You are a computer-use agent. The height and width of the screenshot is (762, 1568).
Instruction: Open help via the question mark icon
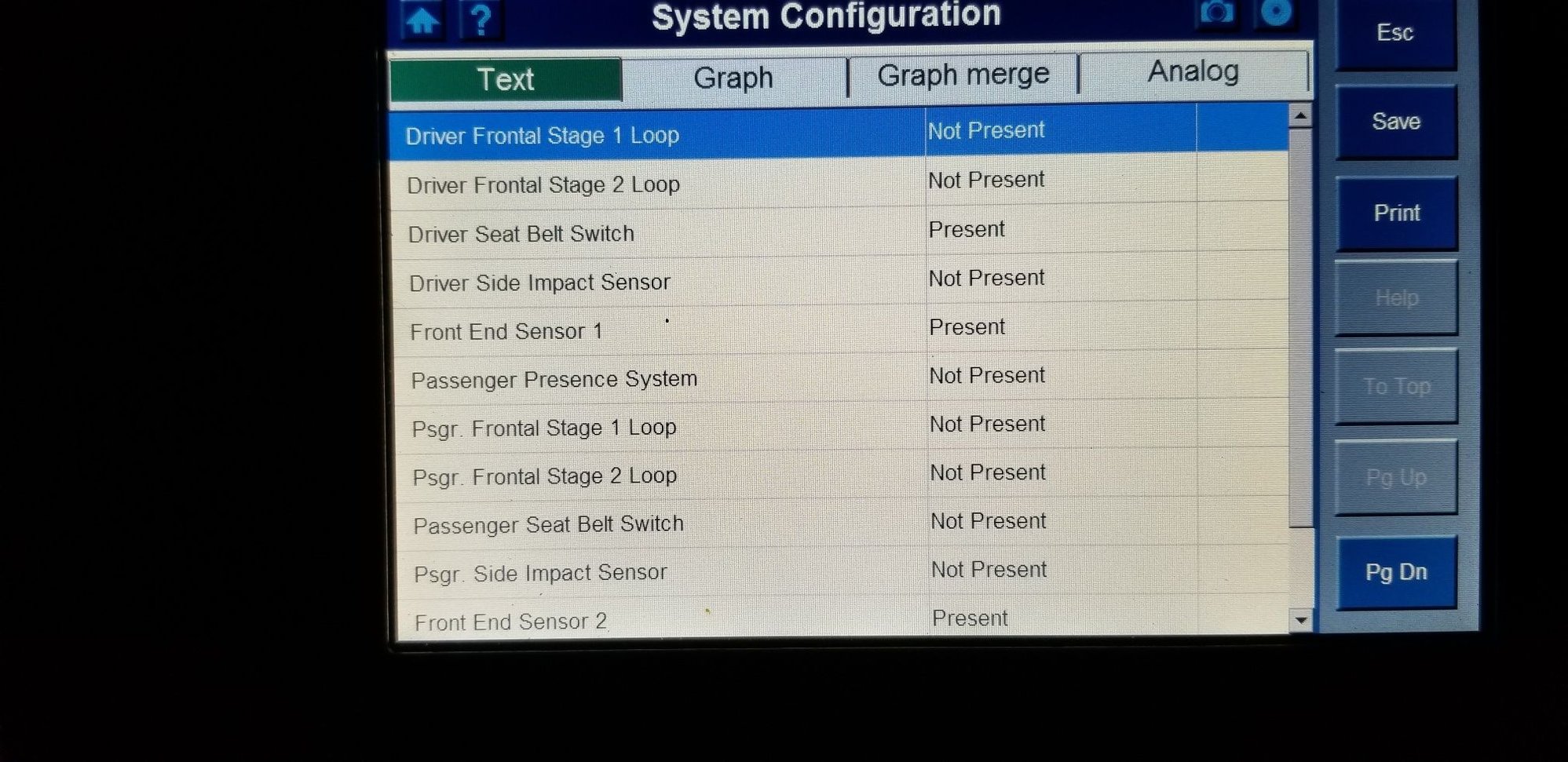(481, 20)
